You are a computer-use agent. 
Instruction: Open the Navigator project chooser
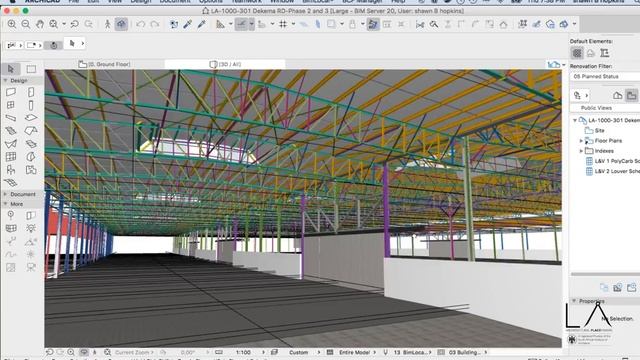pyautogui.click(x=580, y=96)
